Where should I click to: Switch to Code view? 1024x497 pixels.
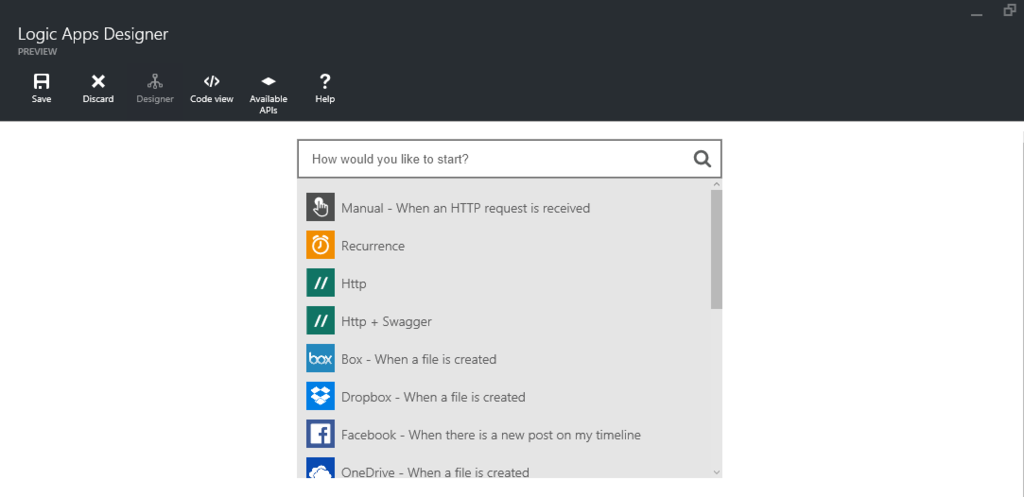click(x=212, y=82)
